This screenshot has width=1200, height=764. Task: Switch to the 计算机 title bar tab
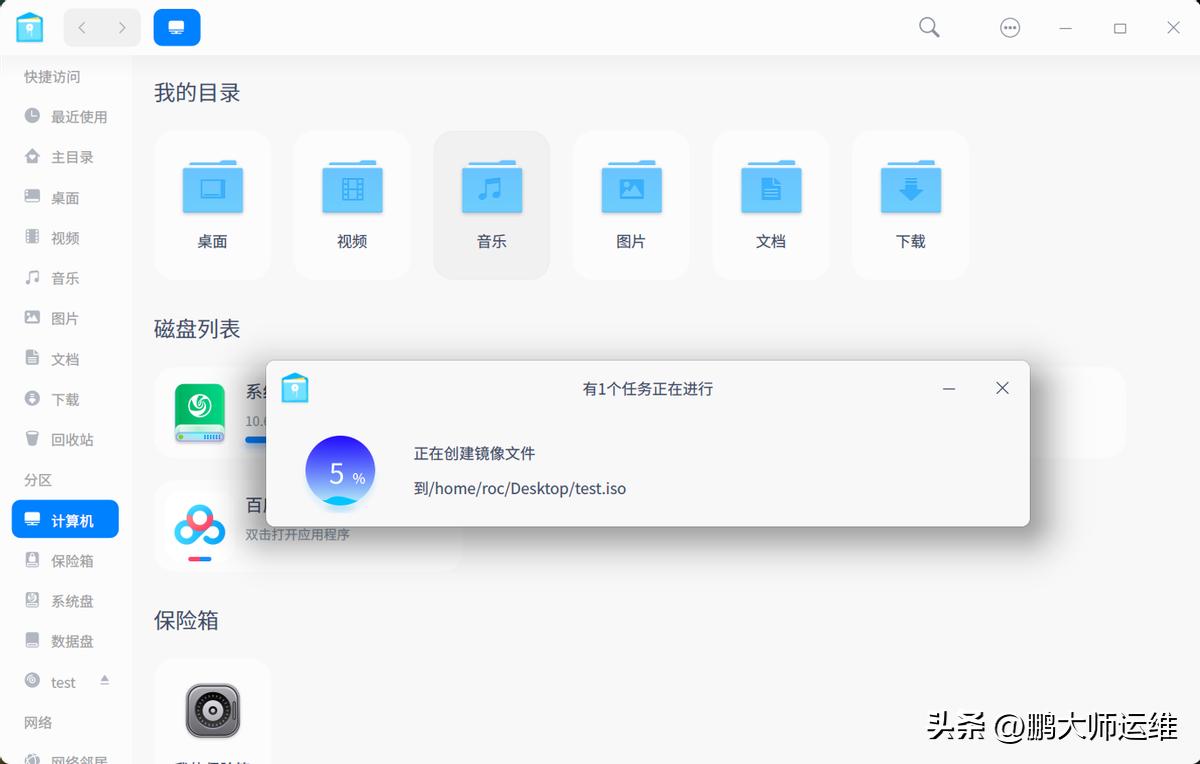point(176,27)
